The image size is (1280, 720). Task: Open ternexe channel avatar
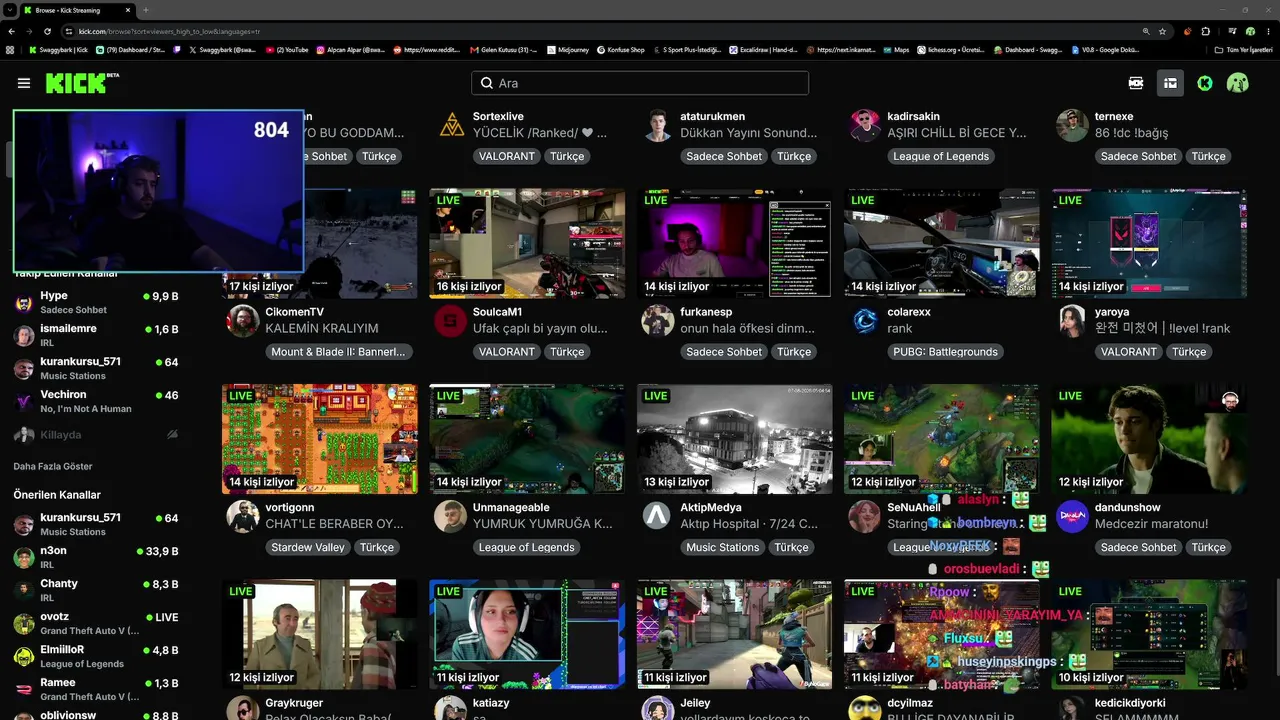(1072, 125)
